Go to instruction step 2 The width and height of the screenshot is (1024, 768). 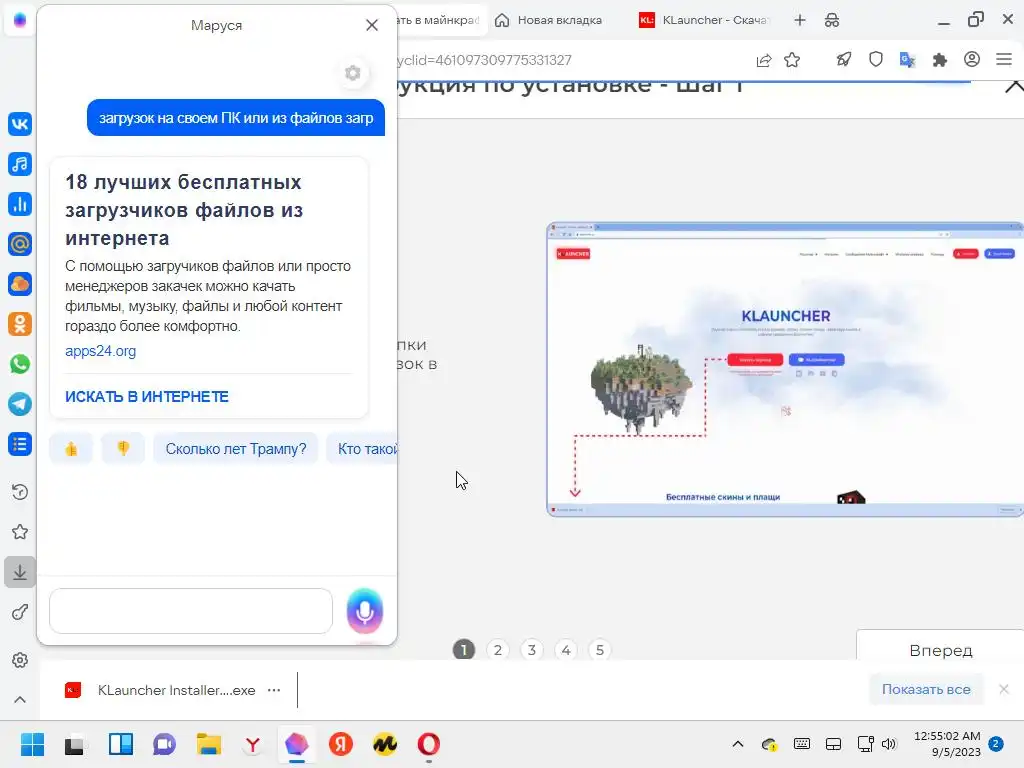tap(498, 650)
